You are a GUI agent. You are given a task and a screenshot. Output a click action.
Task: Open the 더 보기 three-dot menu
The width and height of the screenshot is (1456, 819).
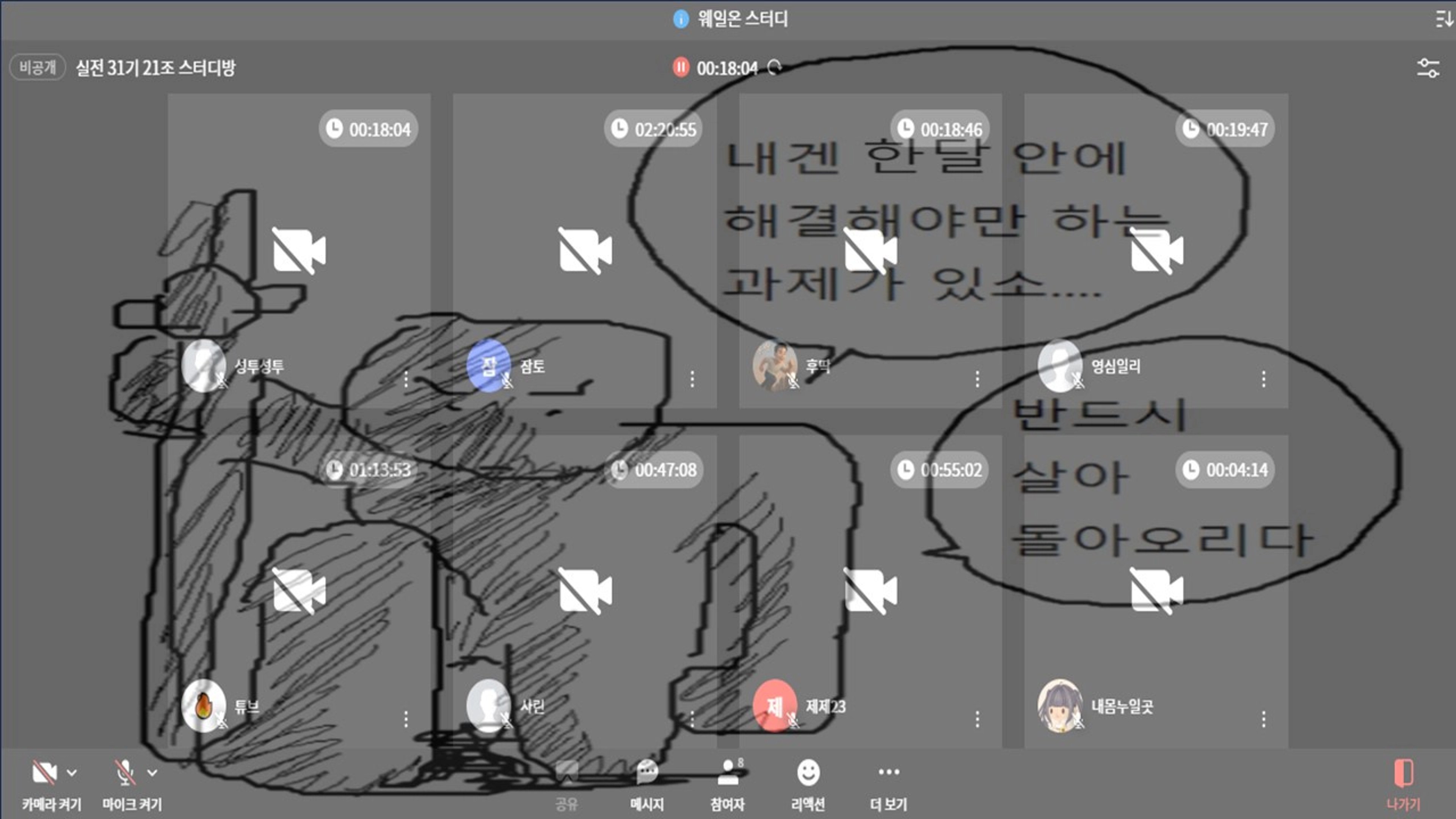click(x=888, y=773)
